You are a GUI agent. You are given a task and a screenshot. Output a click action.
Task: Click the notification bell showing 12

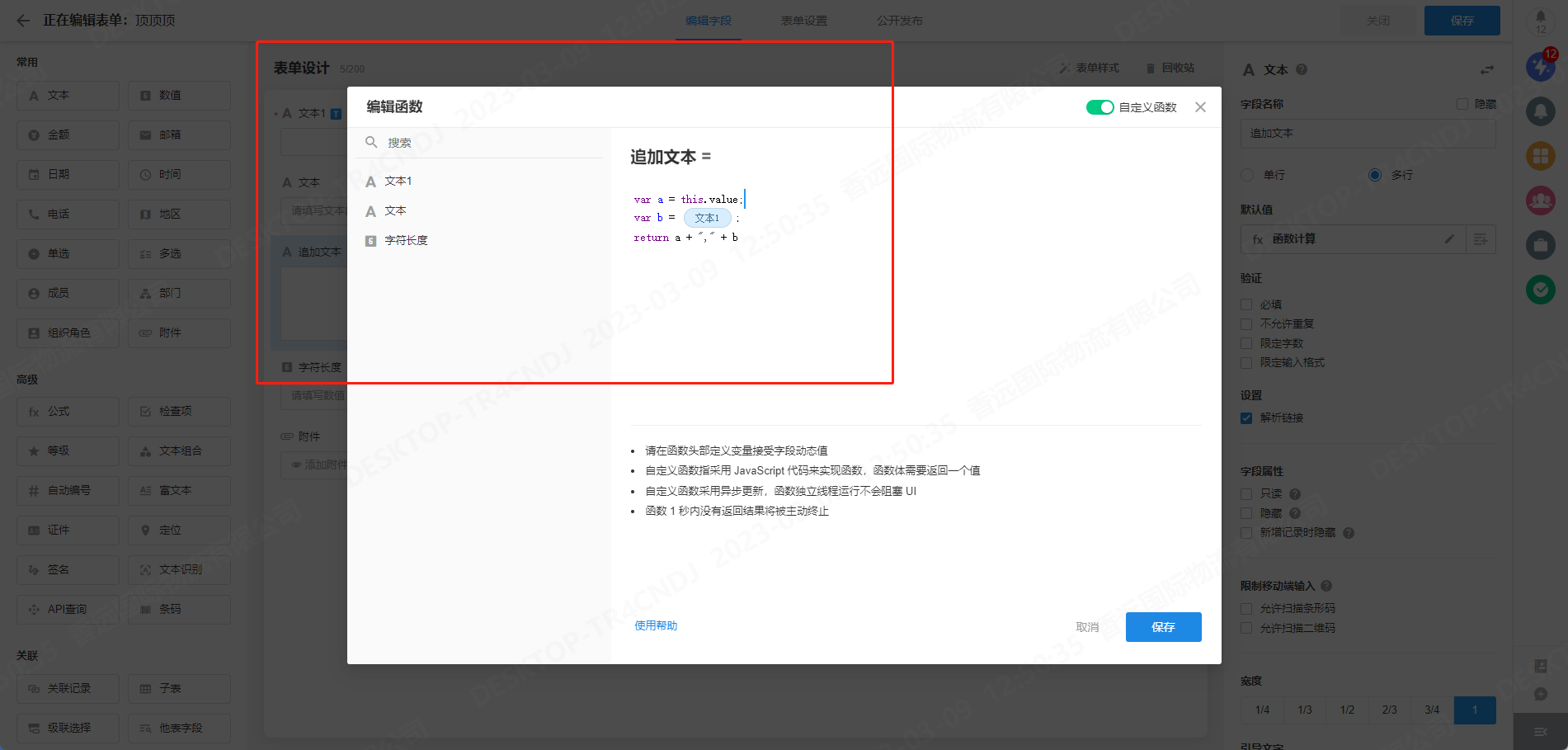(1540, 20)
